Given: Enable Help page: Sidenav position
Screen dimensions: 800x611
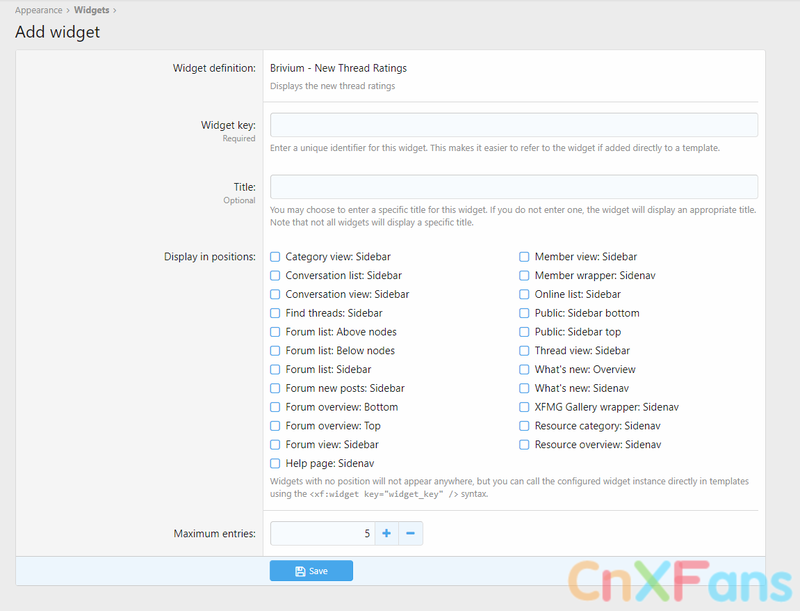Looking at the screenshot, I should [x=275, y=464].
